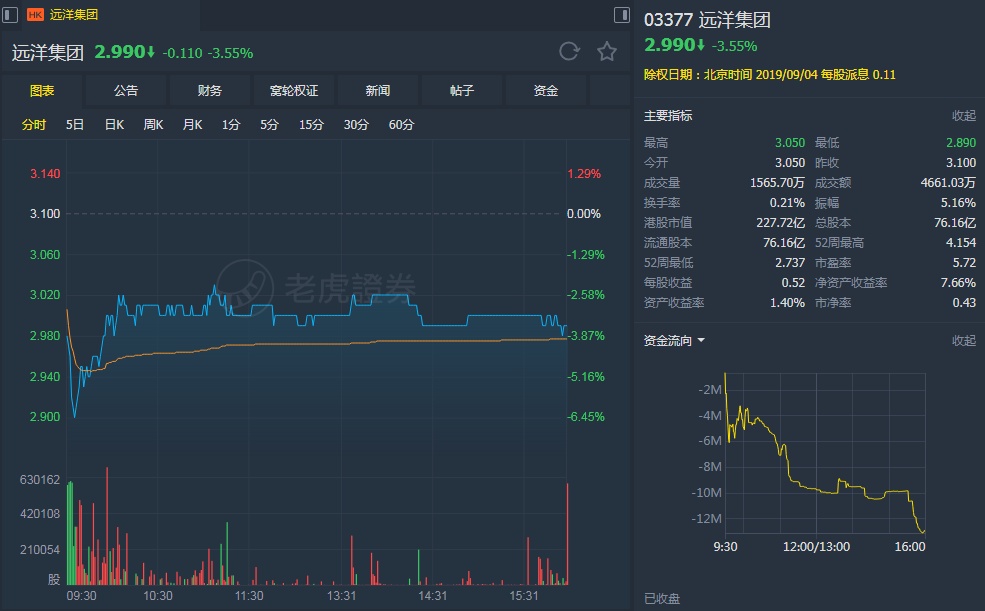Click the 换手率 value 0.21%
985x611 pixels.
click(x=787, y=203)
